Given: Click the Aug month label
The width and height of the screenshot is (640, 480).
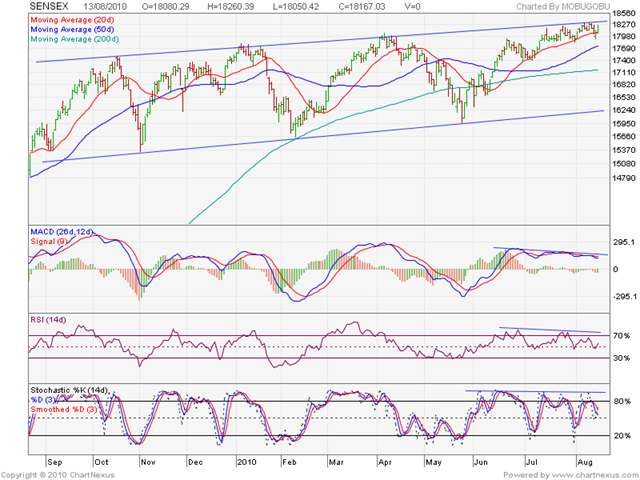Looking at the screenshot, I should tap(585, 462).
